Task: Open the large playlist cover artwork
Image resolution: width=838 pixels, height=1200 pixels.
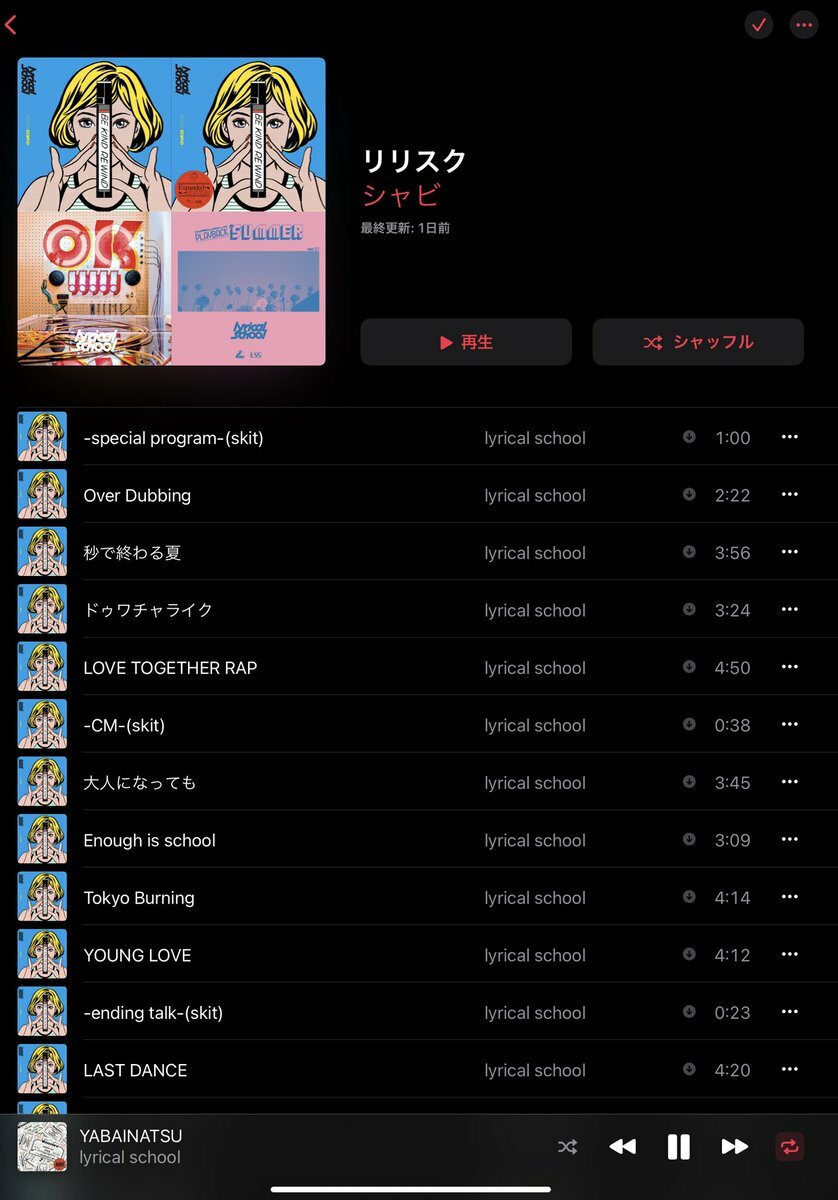Action: point(171,211)
